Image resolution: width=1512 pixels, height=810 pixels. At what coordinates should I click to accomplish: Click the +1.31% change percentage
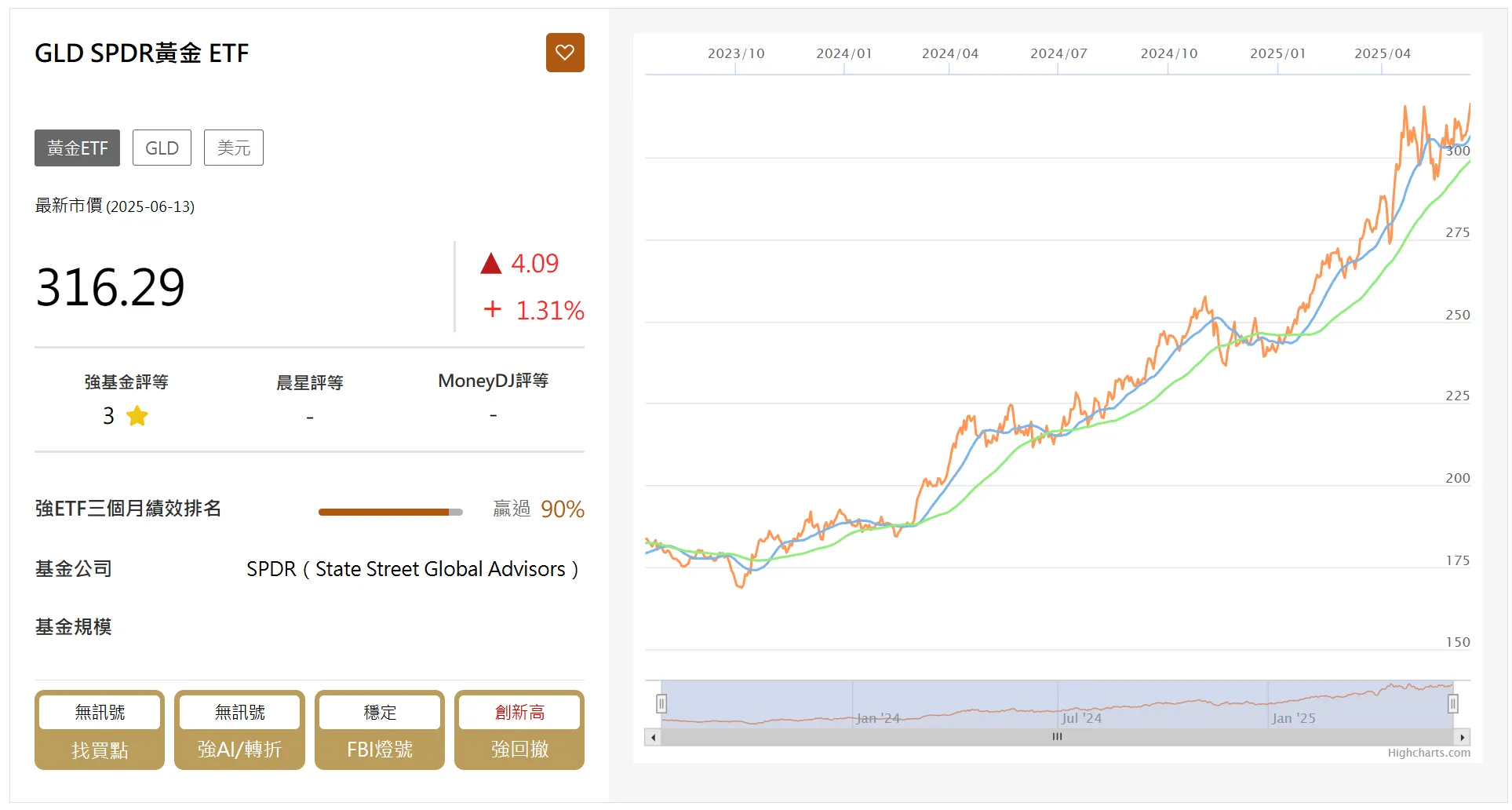534,311
